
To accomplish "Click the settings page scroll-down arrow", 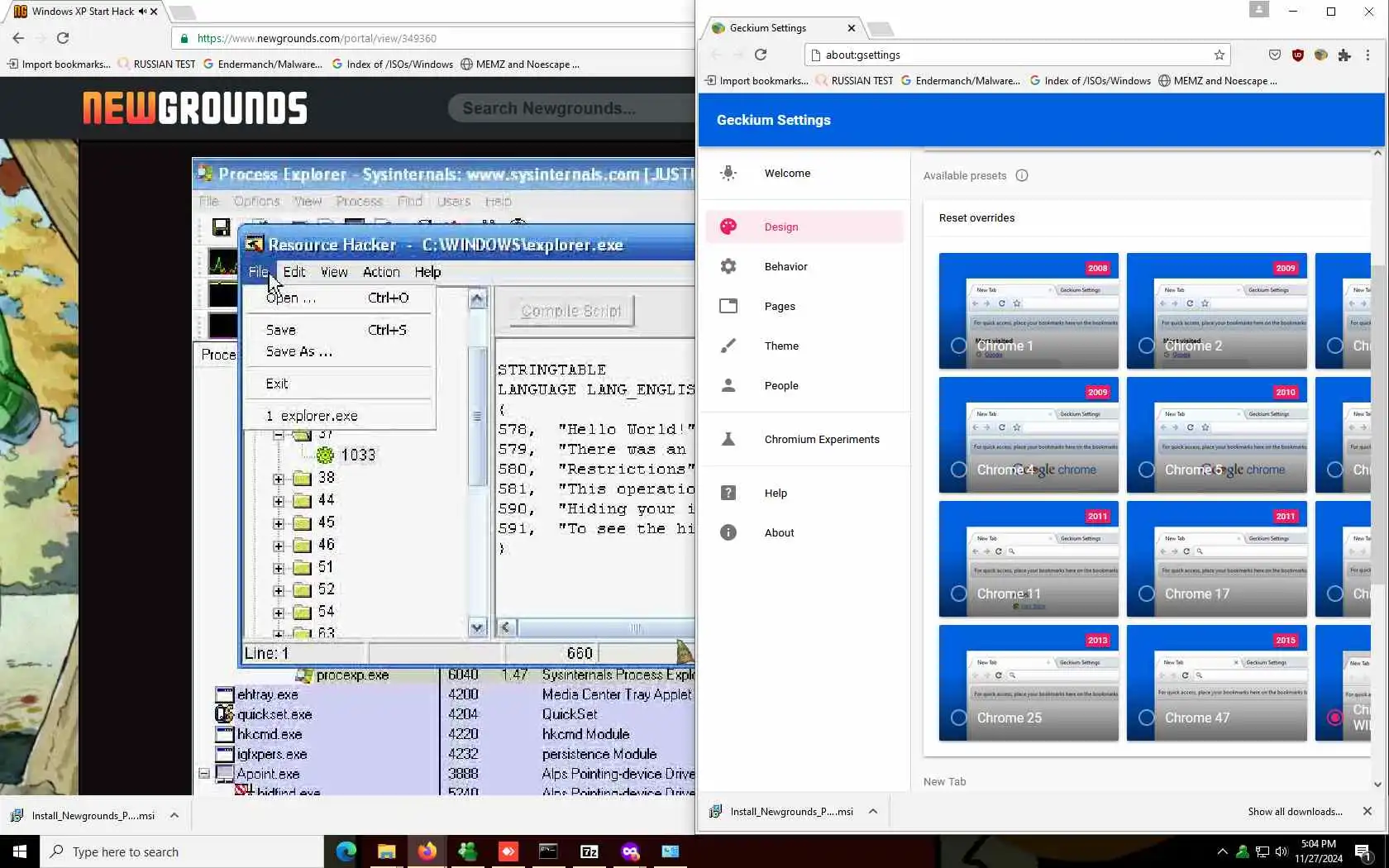I will (x=1377, y=785).
